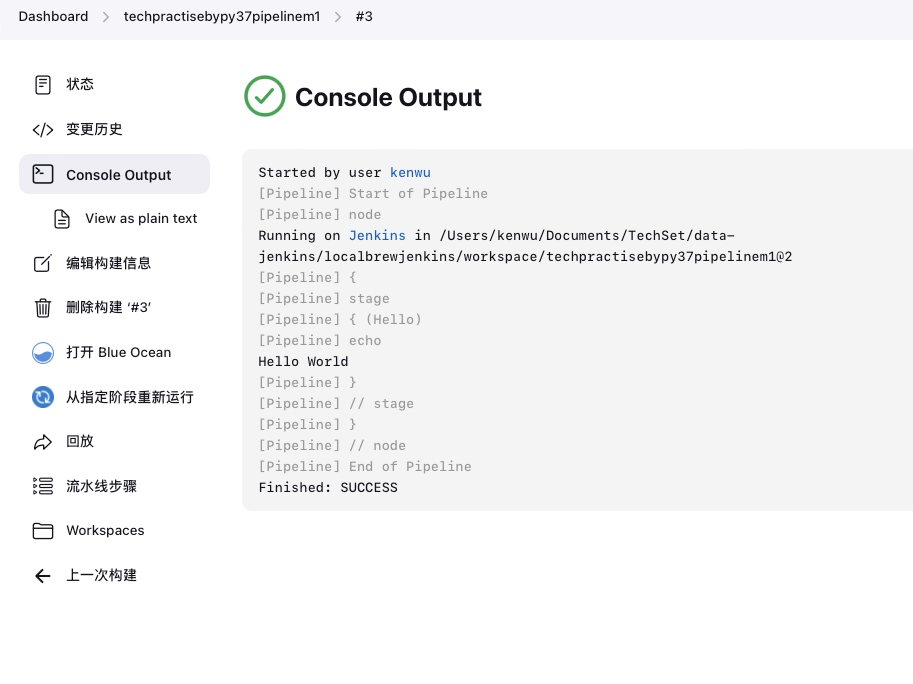The image size is (913, 684).
Task: Expand the chevron after the job name breadcrumb
Action: pyautogui.click(x=338, y=17)
